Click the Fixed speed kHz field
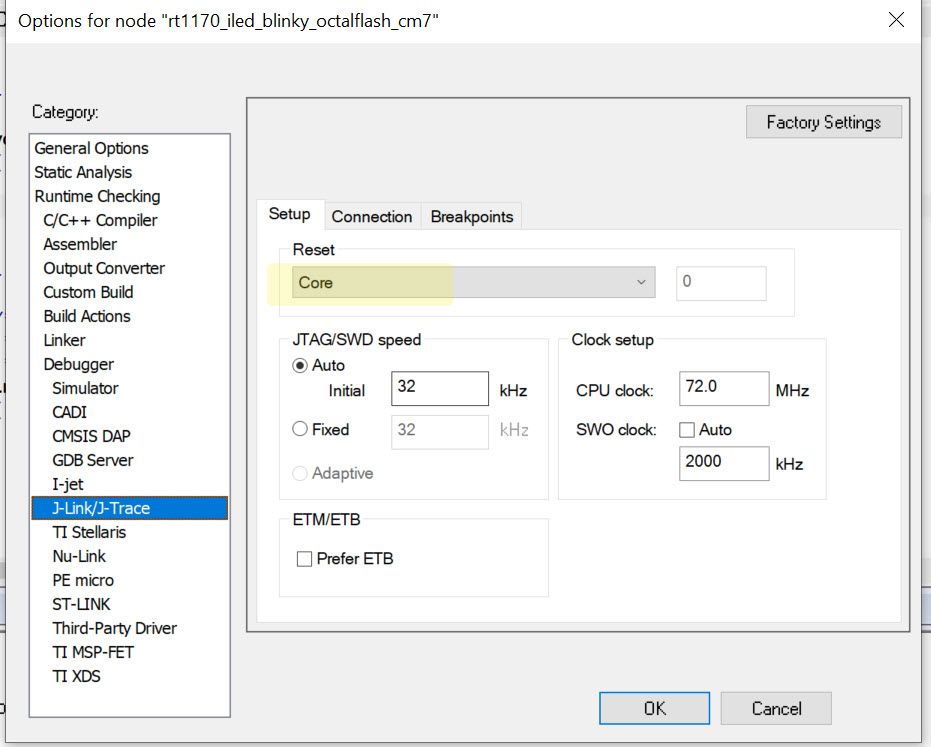Screen dimensions: 931x747 click(439, 431)
